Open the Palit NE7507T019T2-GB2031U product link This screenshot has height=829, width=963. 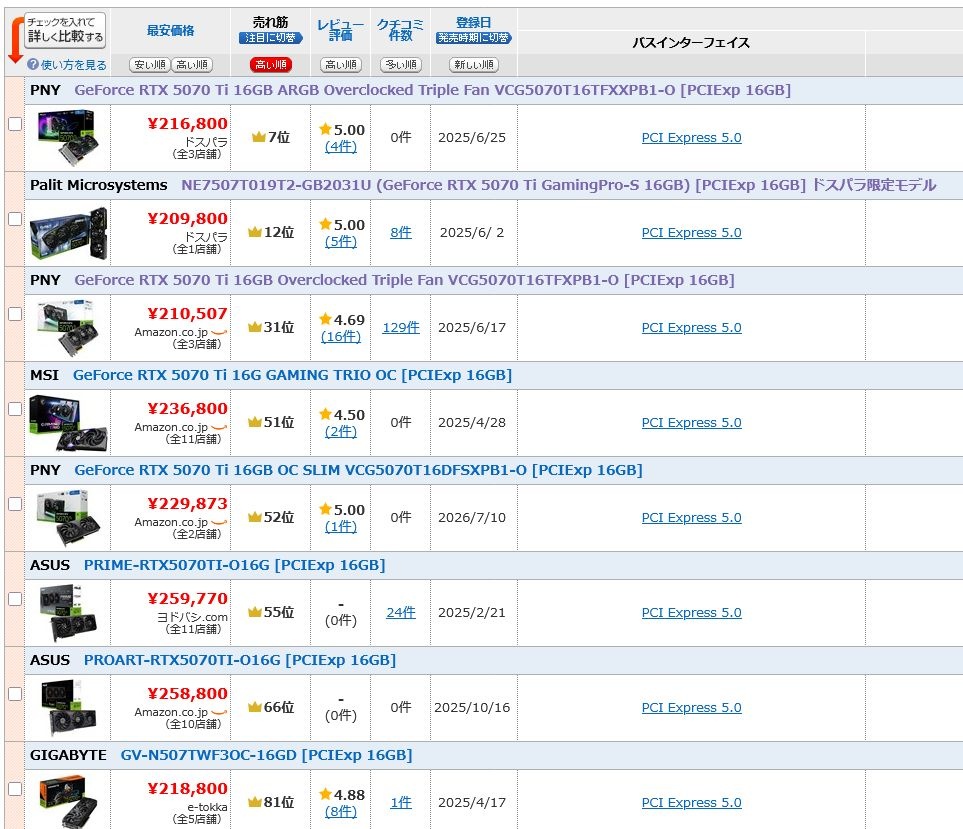(558, 185)
